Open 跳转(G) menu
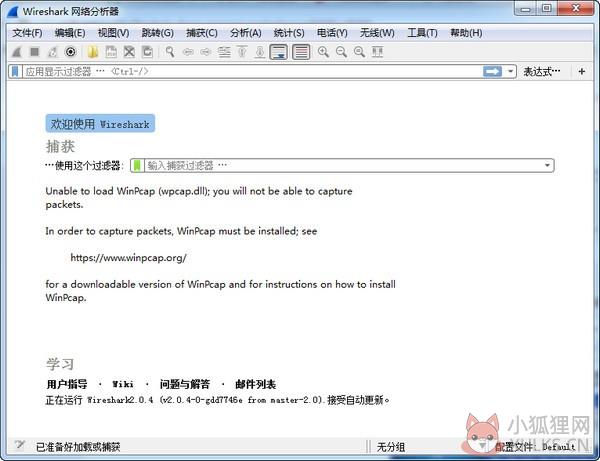 tap(157, 33)
